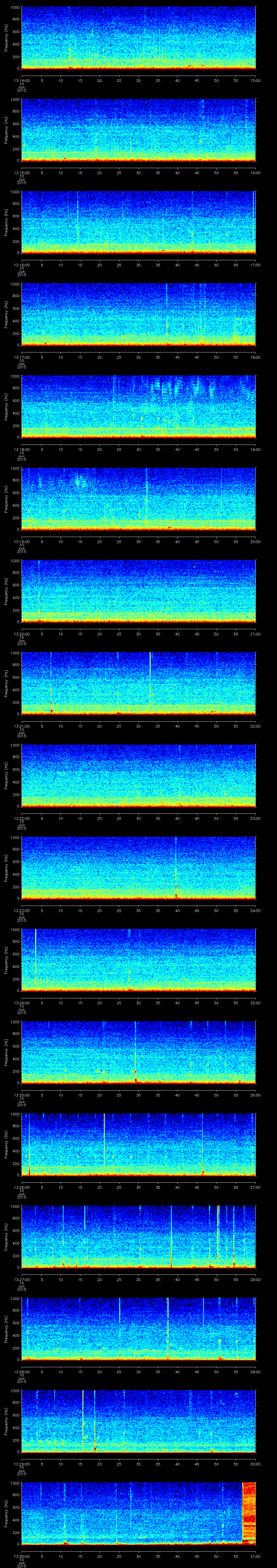
Task: Select the spectrogram panel starting at 13:21:00
Action: coord(139,683)
